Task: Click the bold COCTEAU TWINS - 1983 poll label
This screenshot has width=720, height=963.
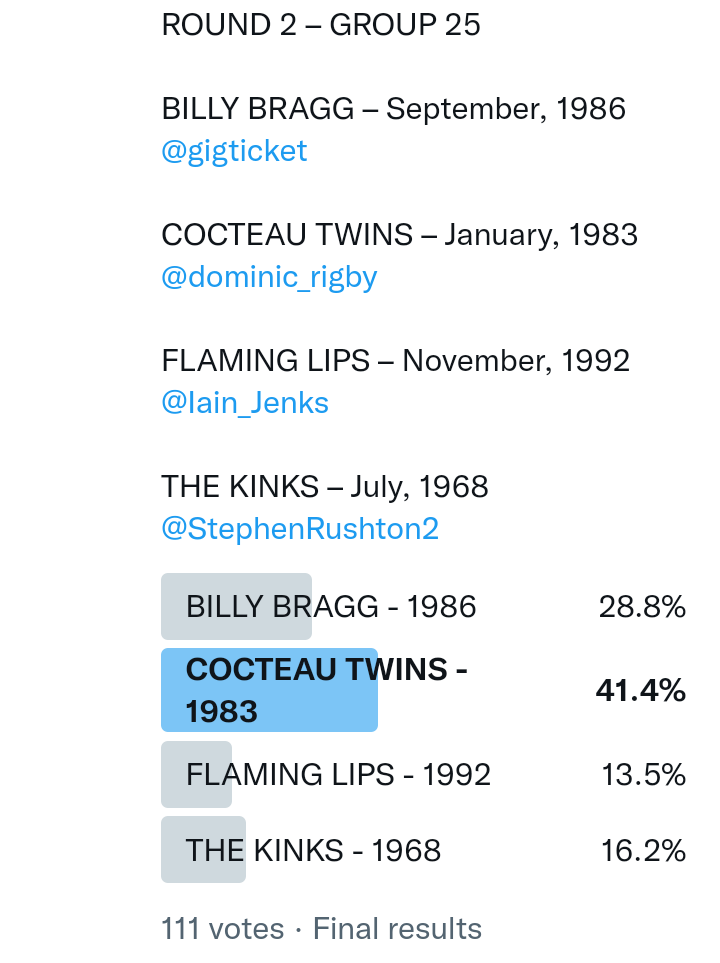Action: tap(326, 690)
